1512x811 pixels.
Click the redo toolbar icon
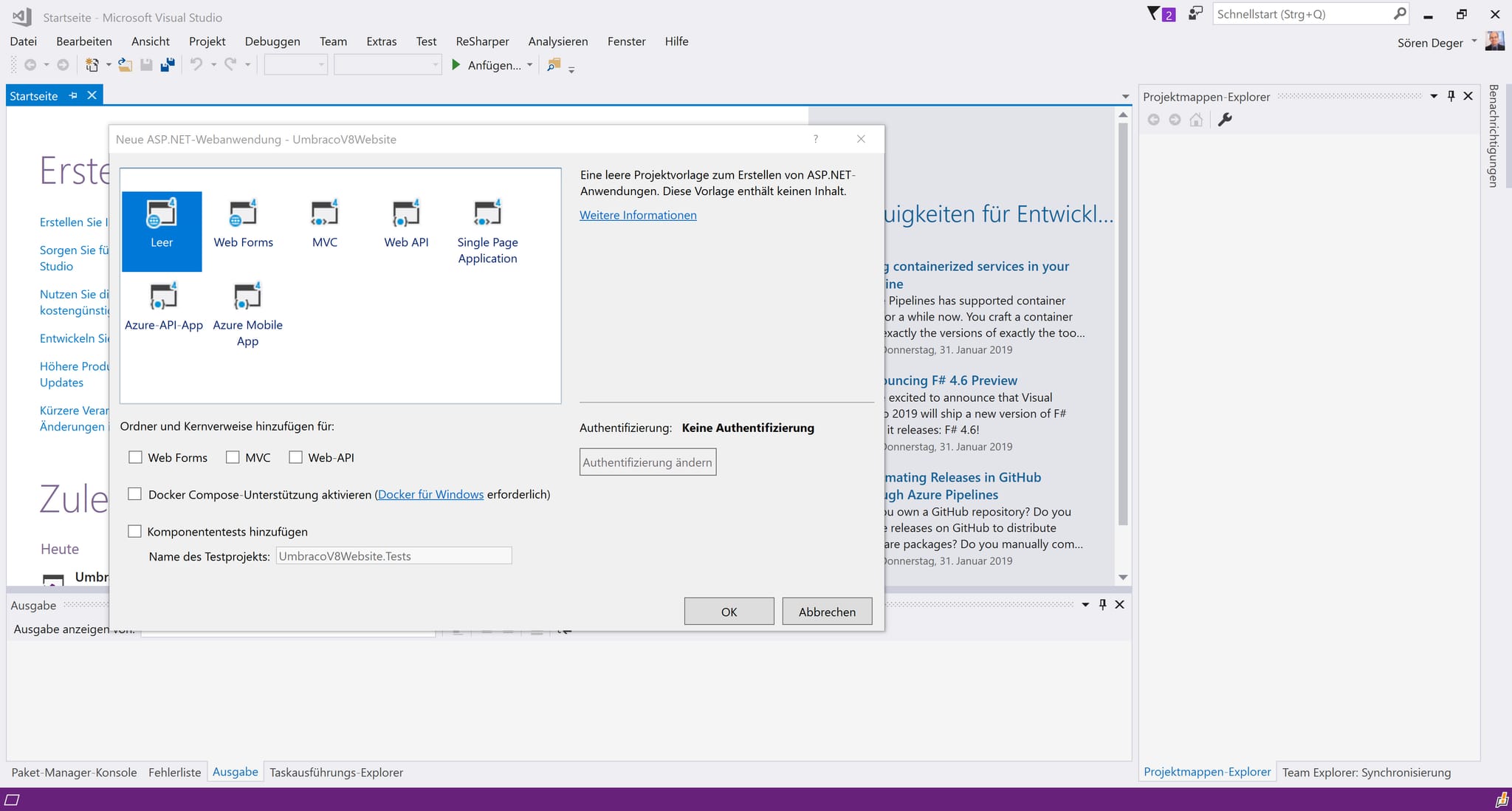click(230, 65)
